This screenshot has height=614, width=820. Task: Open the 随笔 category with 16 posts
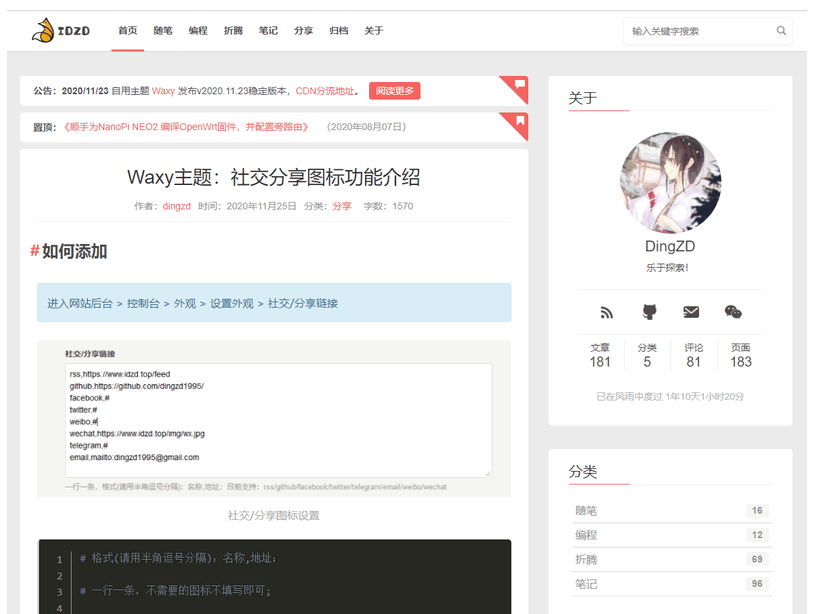pos(672,510)
